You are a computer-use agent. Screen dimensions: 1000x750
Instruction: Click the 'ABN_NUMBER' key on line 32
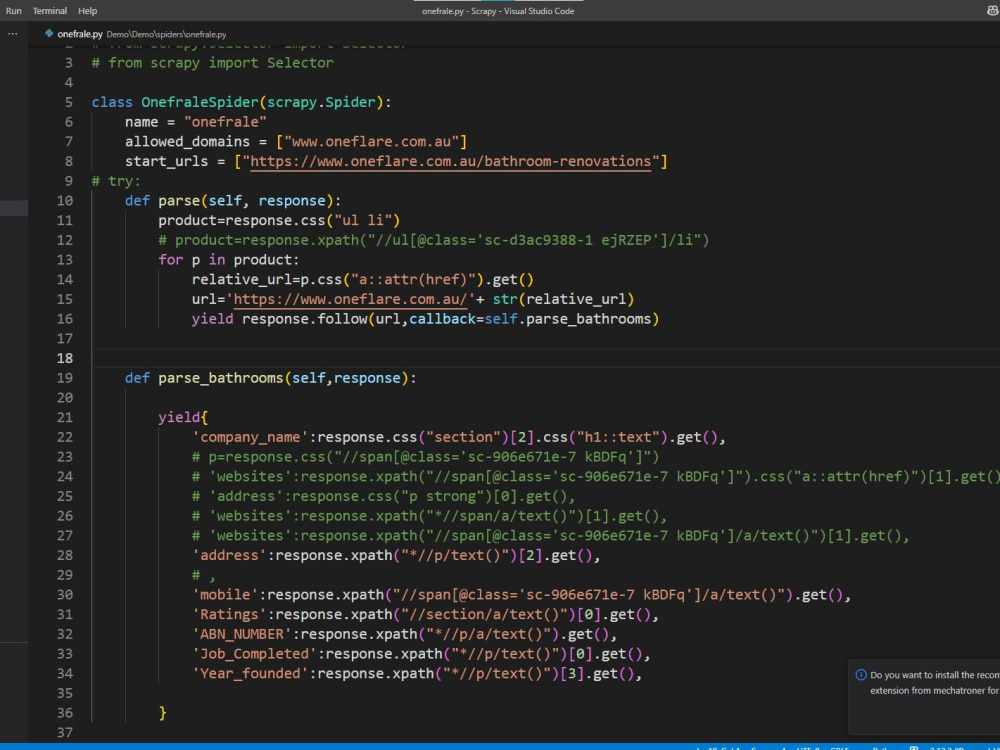coord(242,635)
